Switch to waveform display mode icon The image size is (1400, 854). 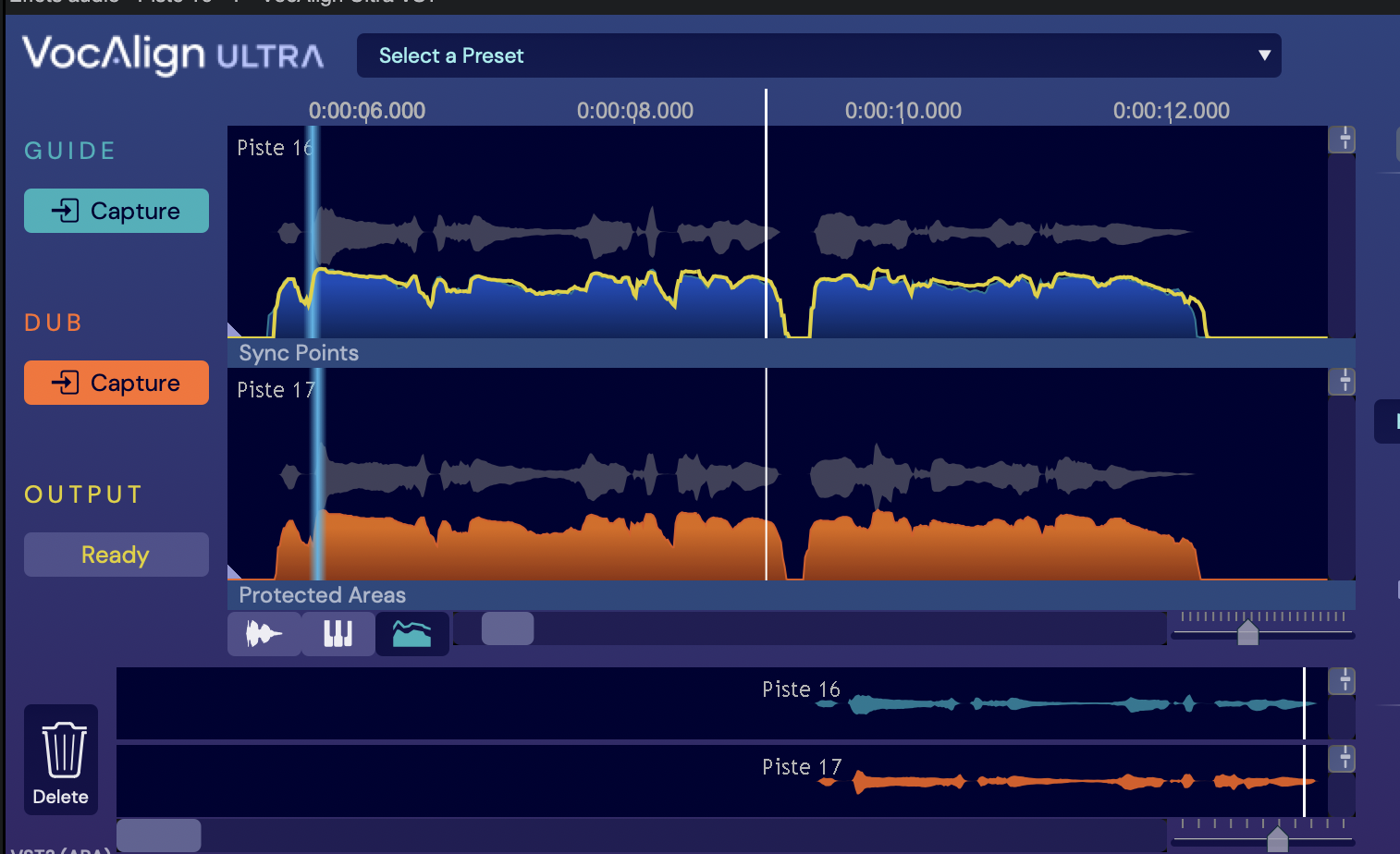[264, 634]
